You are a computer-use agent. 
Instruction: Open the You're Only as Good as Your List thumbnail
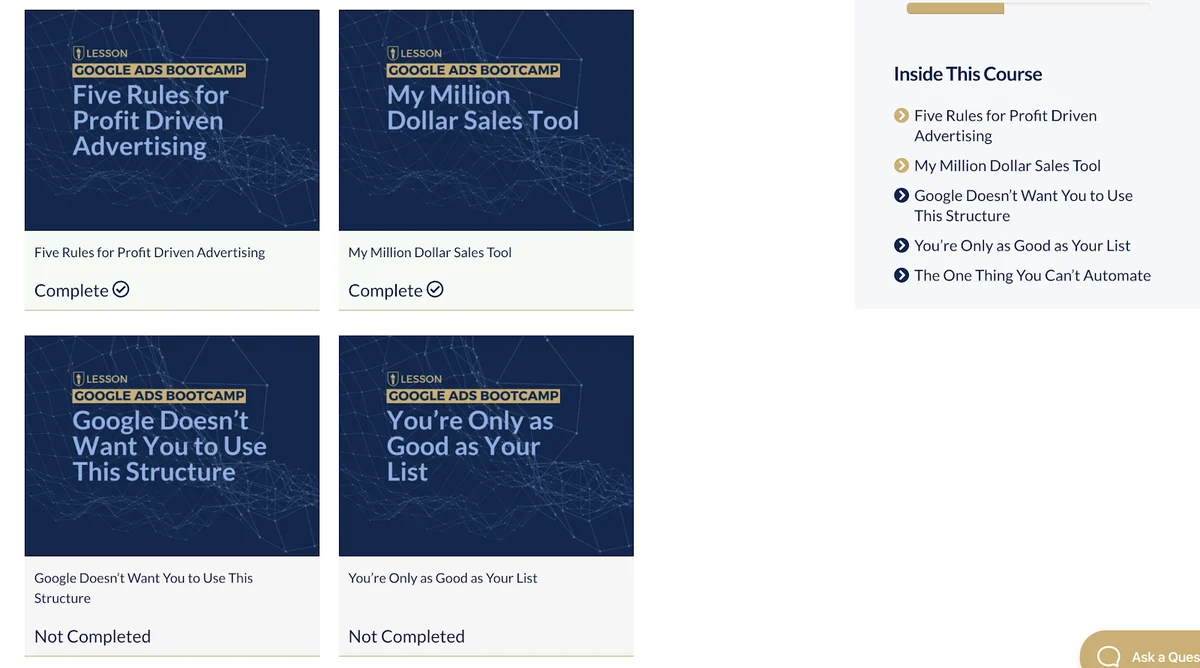click(x=486, y=445)
